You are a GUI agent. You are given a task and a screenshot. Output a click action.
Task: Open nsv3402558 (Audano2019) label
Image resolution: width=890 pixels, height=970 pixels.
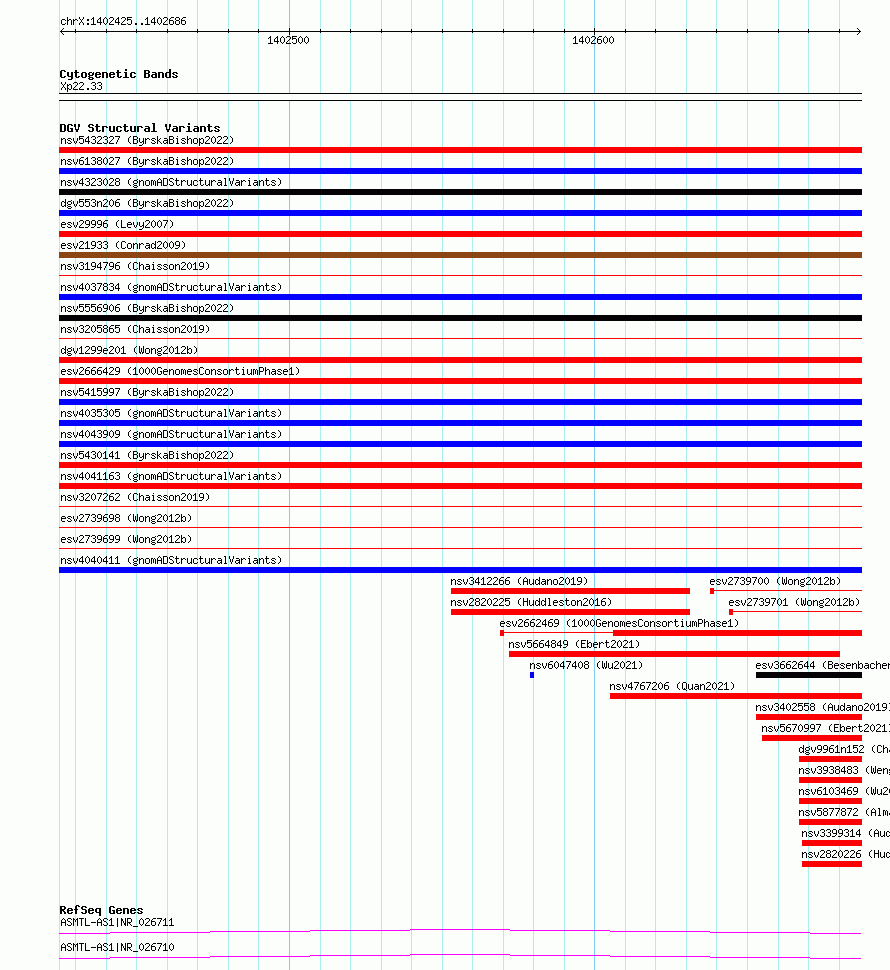[x=823, y=708]
